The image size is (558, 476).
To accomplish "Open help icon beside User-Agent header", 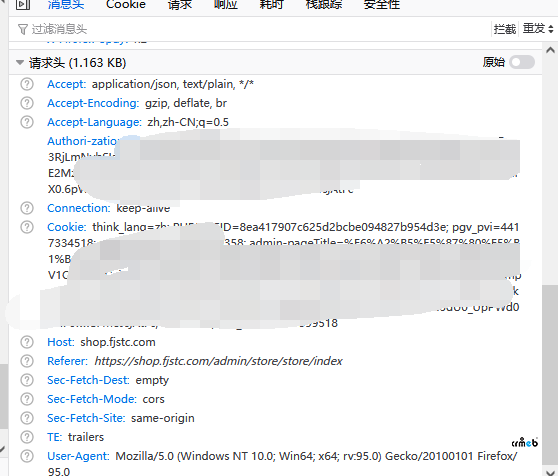I will pos(27,456).
